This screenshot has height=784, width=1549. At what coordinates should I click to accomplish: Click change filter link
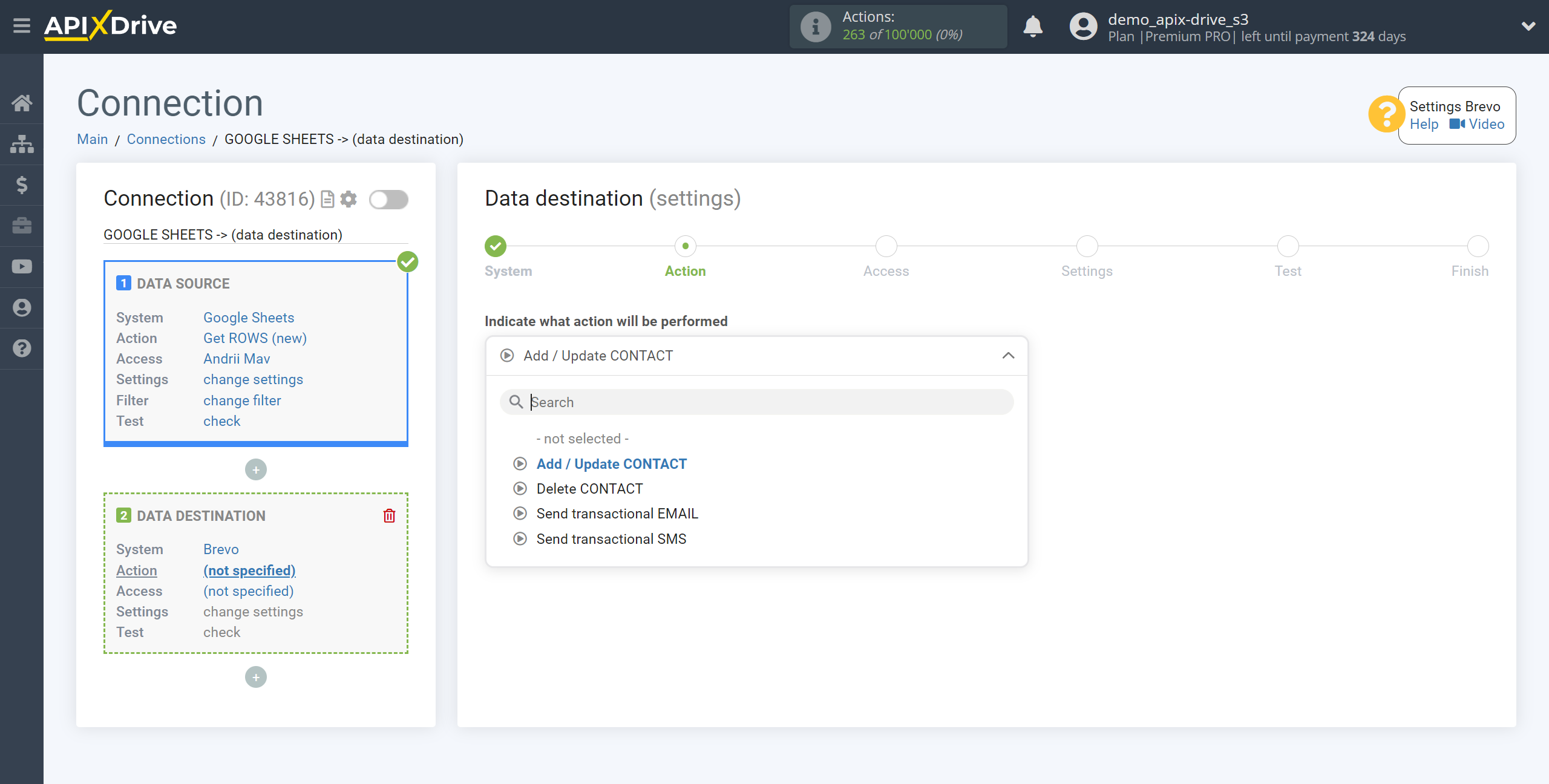(x=242, y=400)
